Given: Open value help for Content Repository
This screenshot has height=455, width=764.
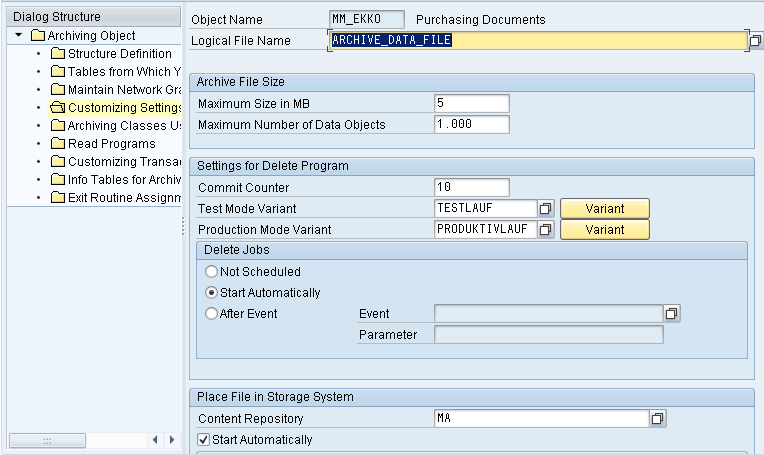Looking at the screenshot, I should point(658,418).
